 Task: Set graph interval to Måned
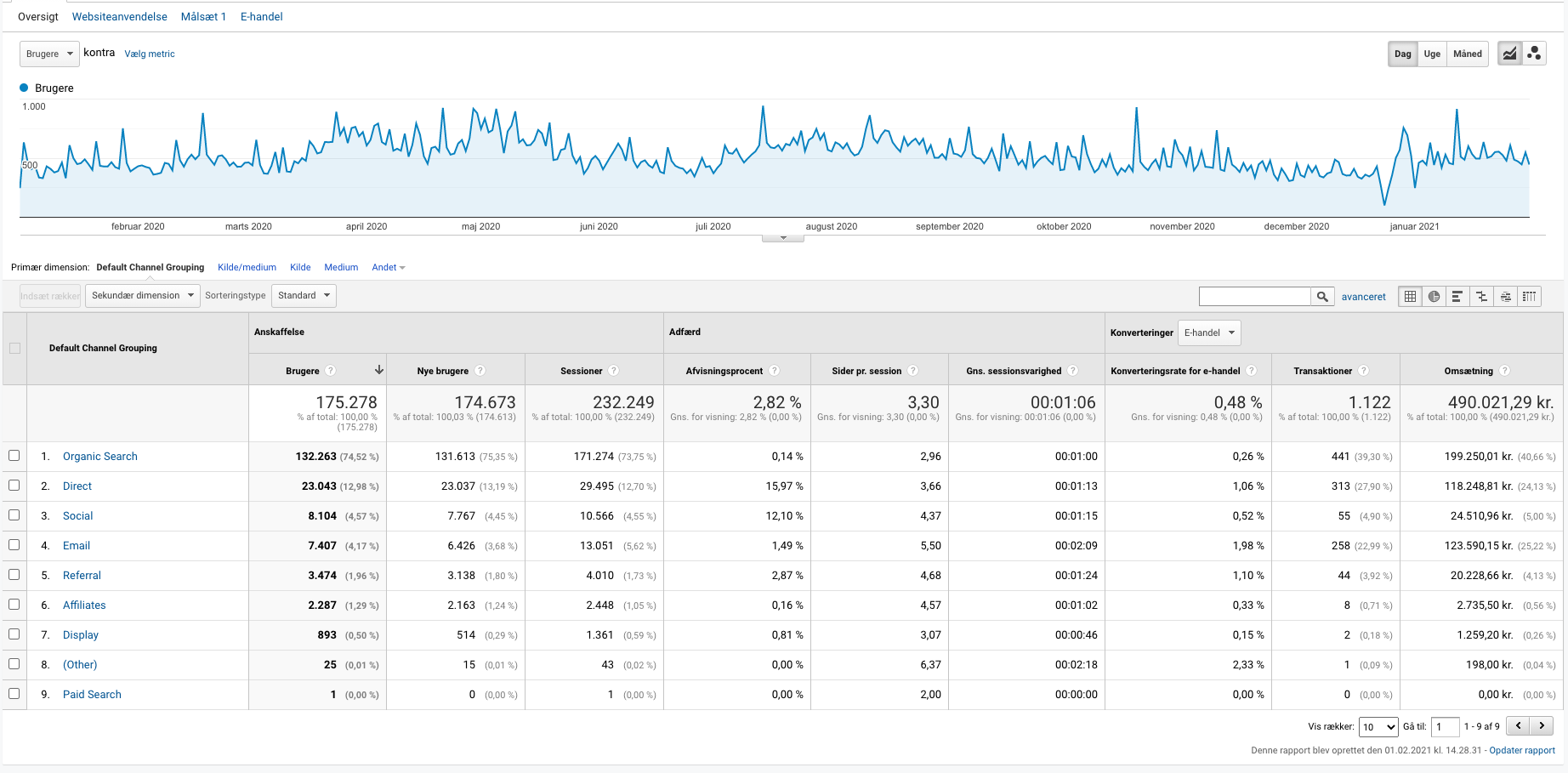(x=1467, y=54)
